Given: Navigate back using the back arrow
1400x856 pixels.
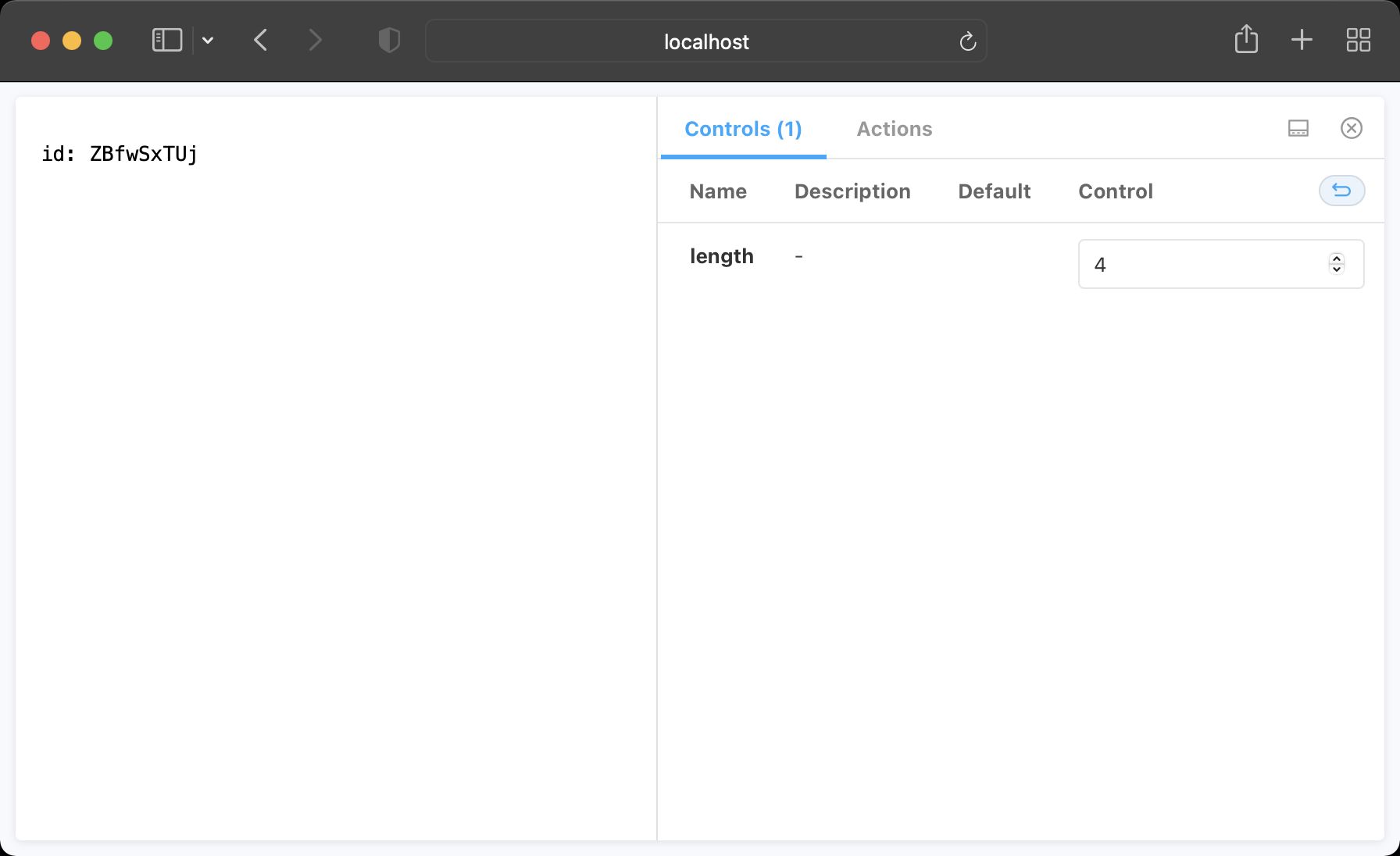Looking at the screenshot, I should pos(261,40).
